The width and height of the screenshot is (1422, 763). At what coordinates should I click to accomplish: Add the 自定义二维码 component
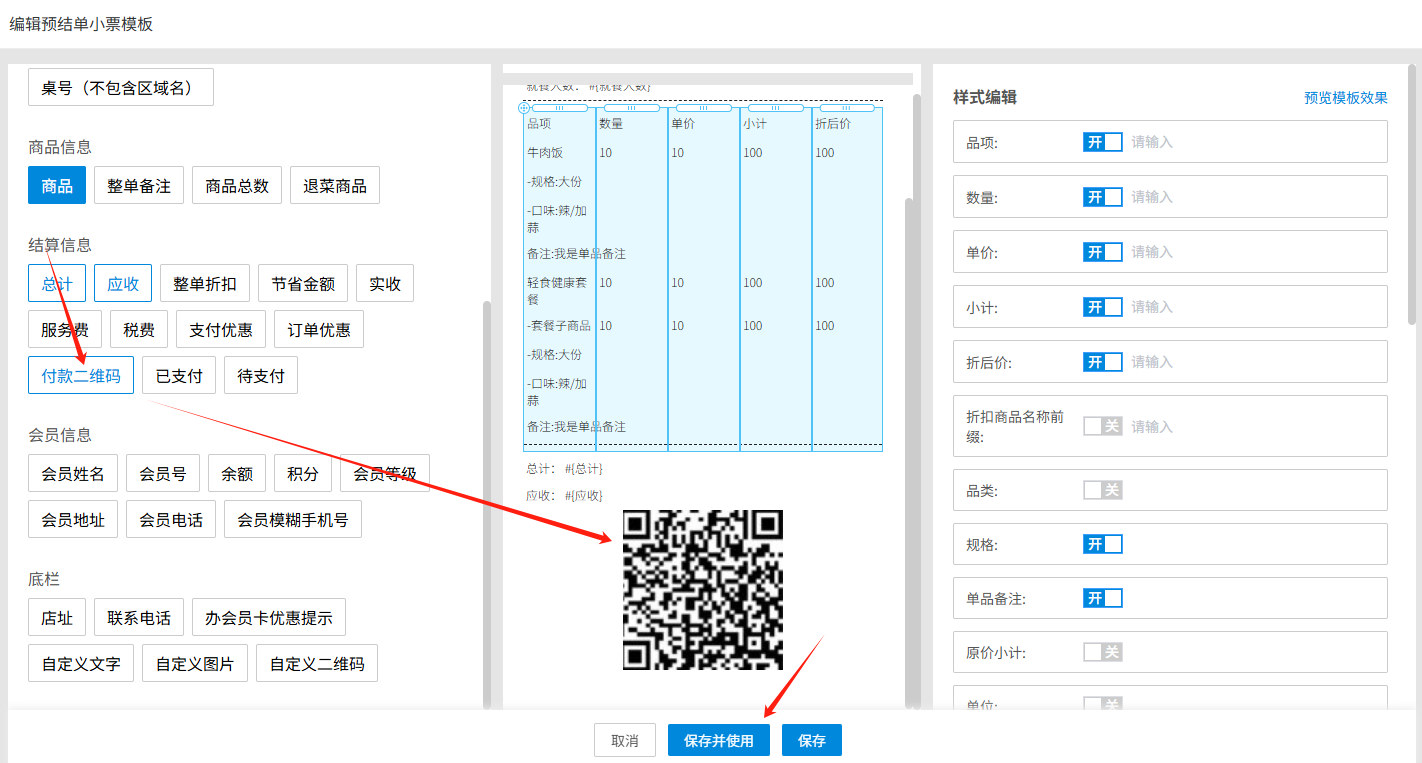[x=317, y=664]
